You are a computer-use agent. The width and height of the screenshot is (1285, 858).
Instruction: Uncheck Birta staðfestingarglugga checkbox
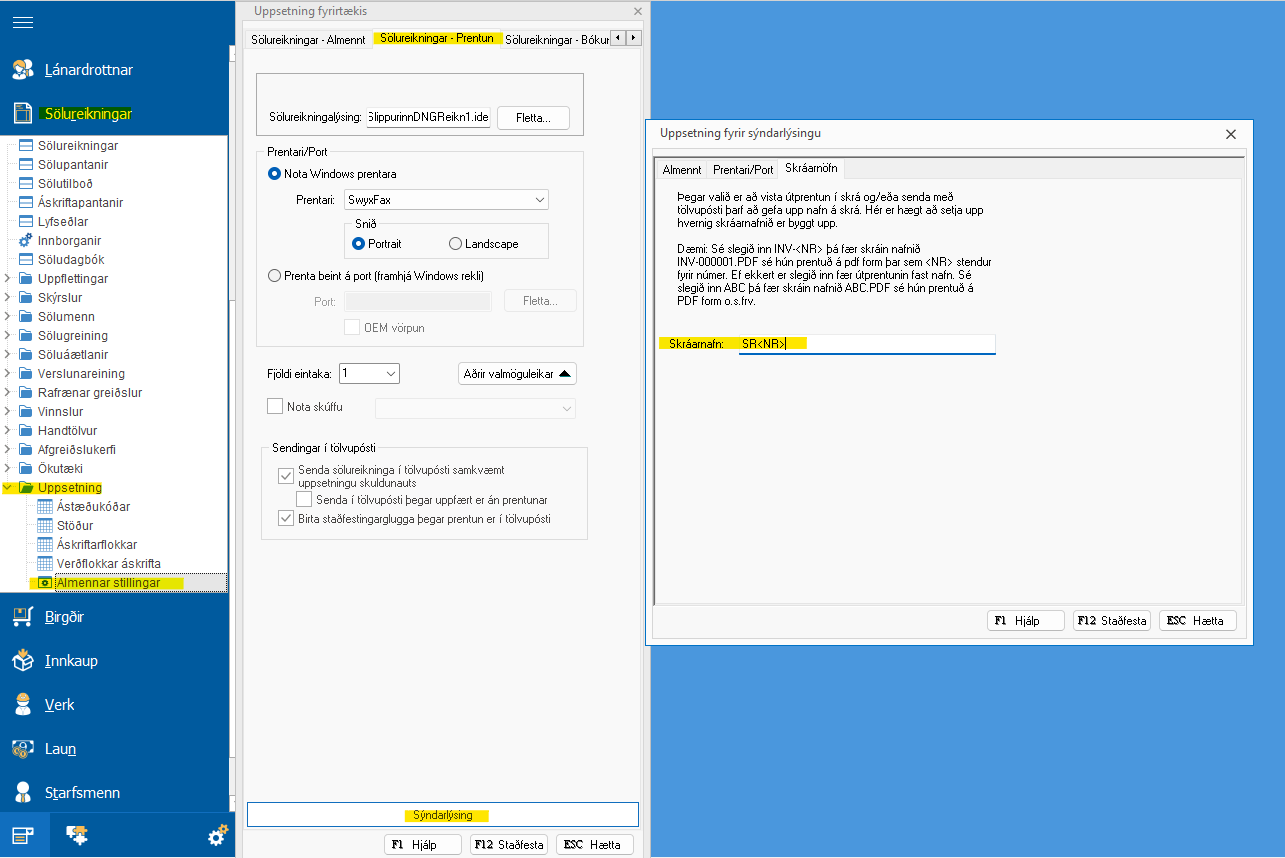coord(286,519)
